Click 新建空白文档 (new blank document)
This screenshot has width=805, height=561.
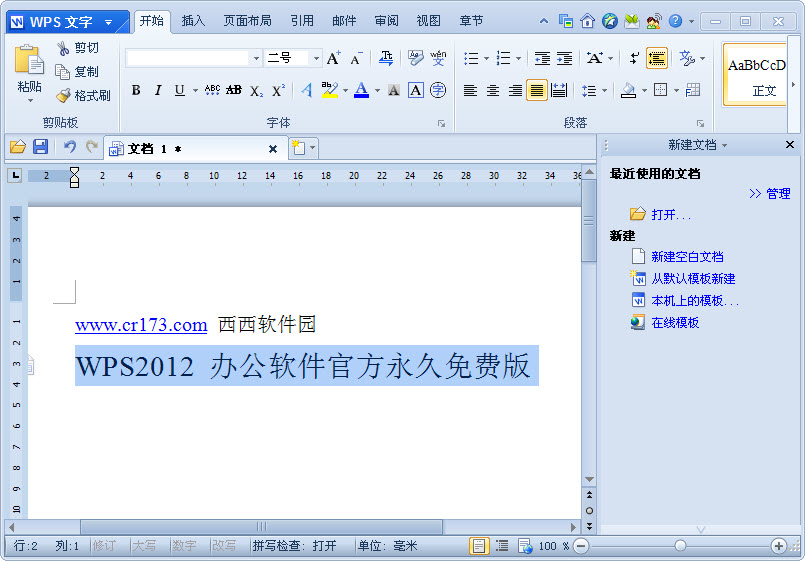[687, 257]
